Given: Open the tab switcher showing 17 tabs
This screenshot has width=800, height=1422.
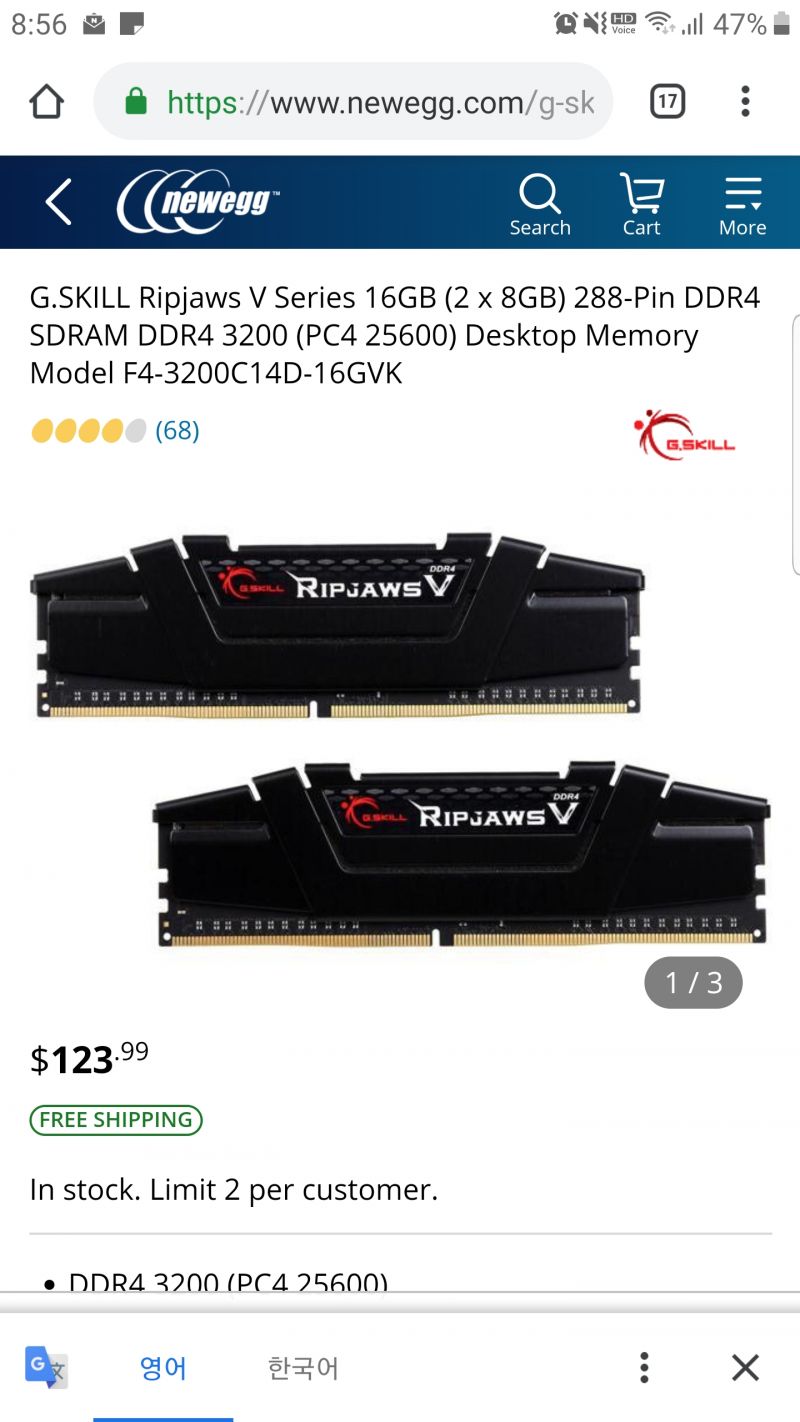Looking at the screenshot, I should pyautogui.click(x=667, y=102).
